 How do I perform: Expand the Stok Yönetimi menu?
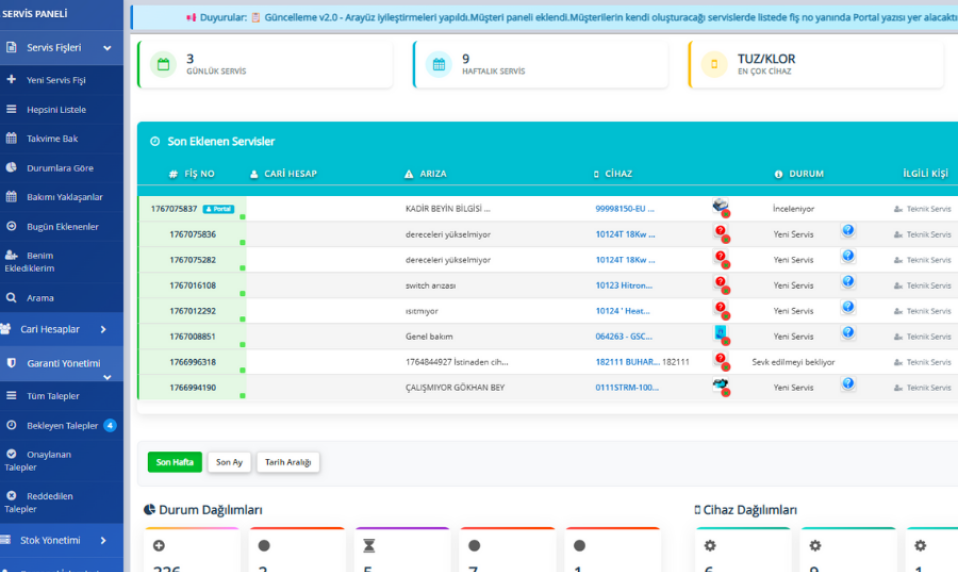[x=103, y=540]
